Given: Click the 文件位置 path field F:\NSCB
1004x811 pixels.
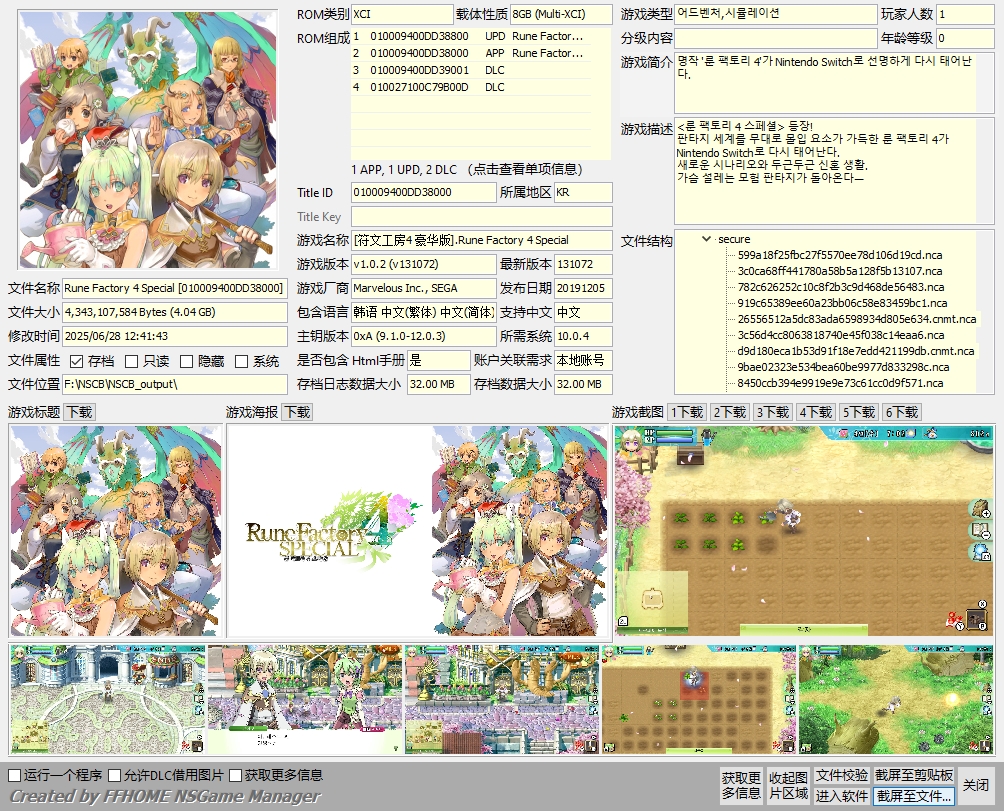Looking at the screenshot, I should point(175,384).
